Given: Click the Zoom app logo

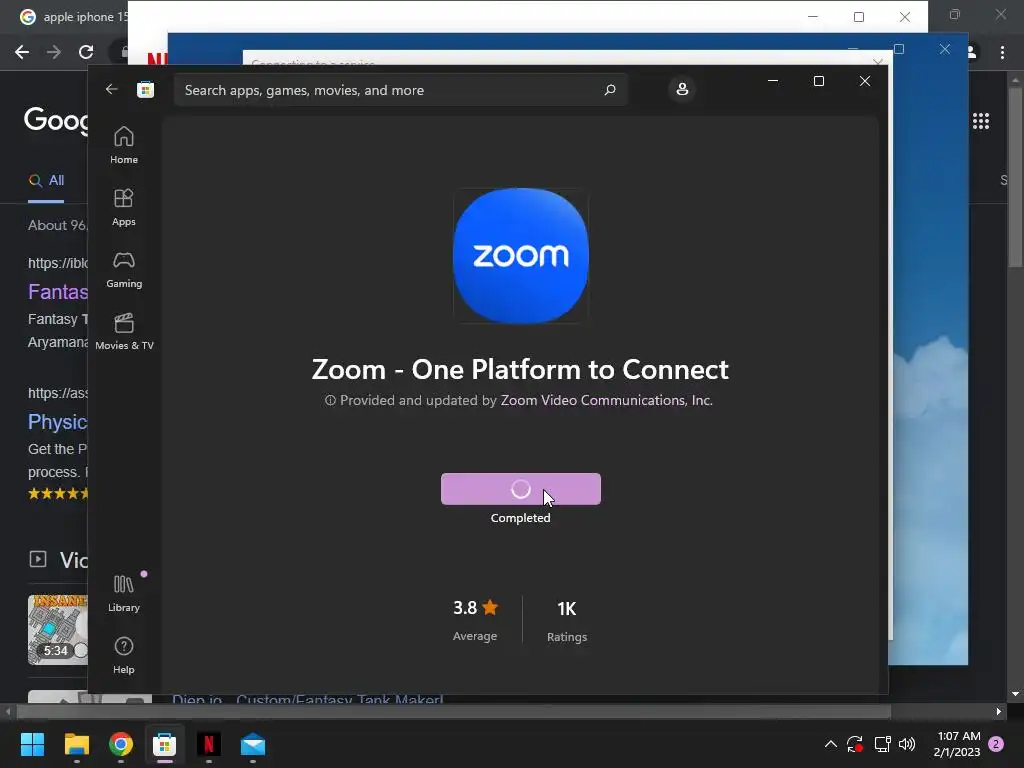Looking at the screenshot, I should [x=520, y=255].
